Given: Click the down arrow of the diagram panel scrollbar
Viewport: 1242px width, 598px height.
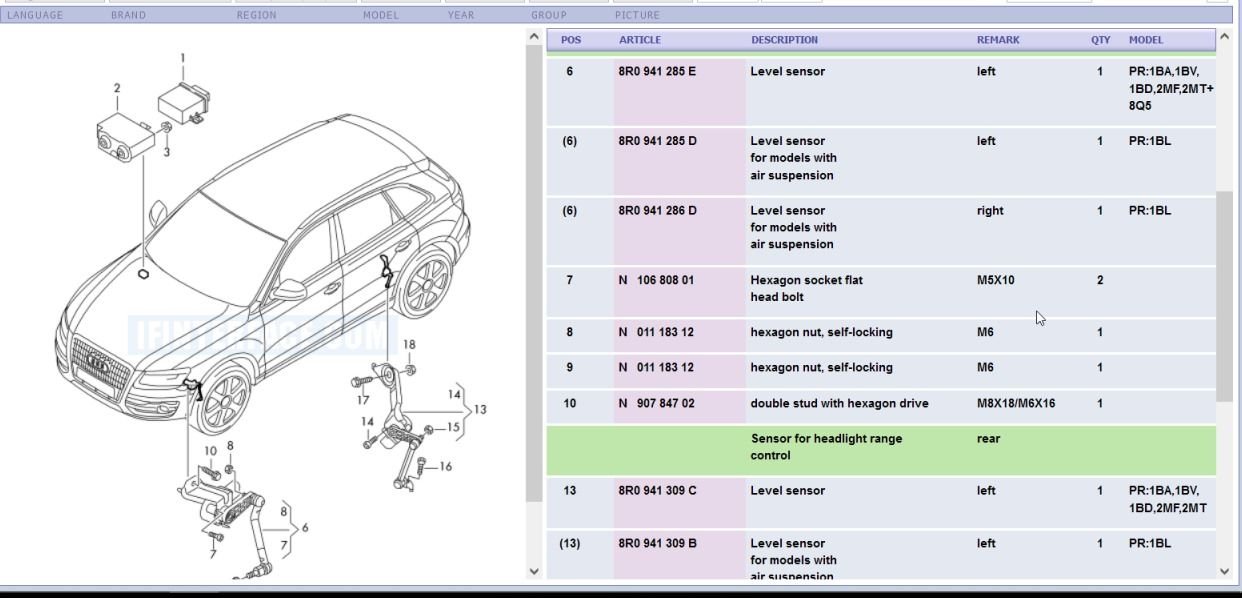Looking at the screenshot, I should click(x=532, y=570).
